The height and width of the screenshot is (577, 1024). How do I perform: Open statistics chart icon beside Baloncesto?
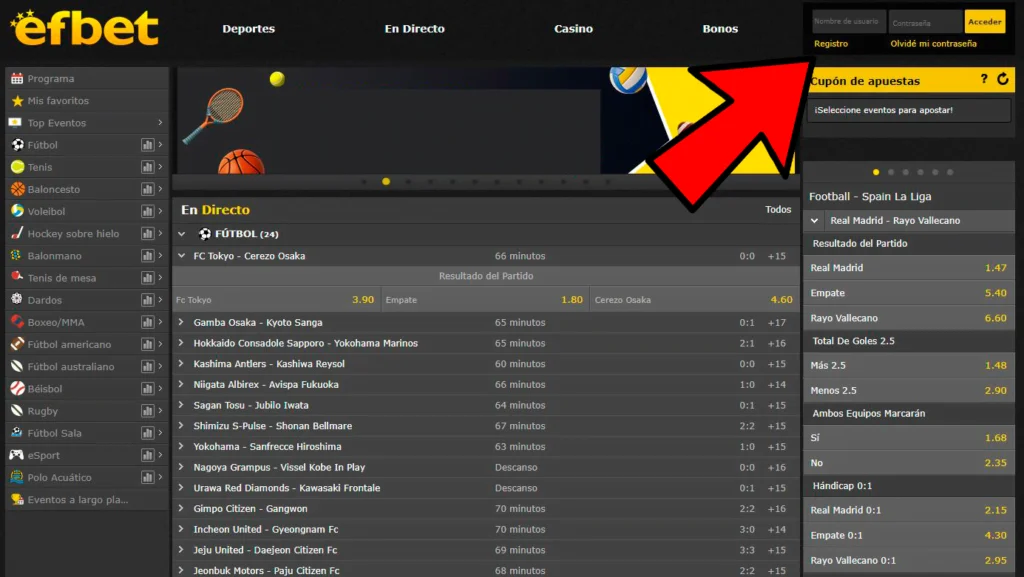[x=147, y=189]
